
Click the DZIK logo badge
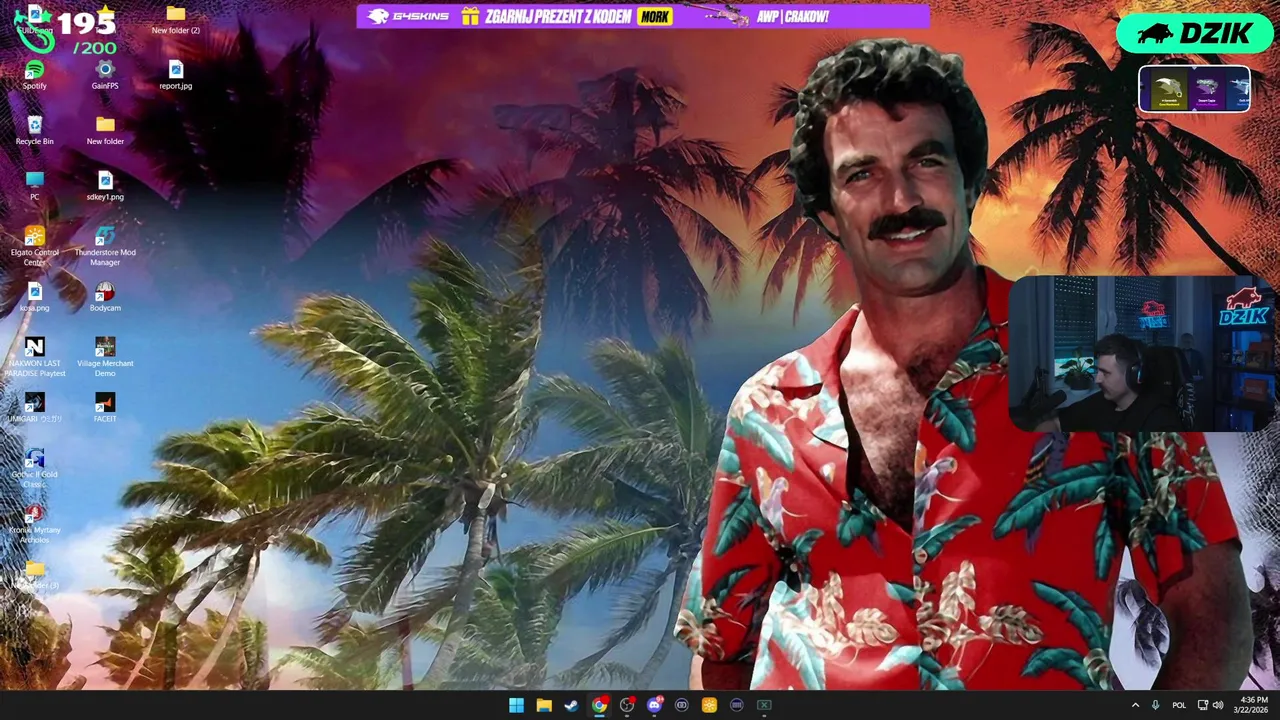click(x=1195, y=33)
